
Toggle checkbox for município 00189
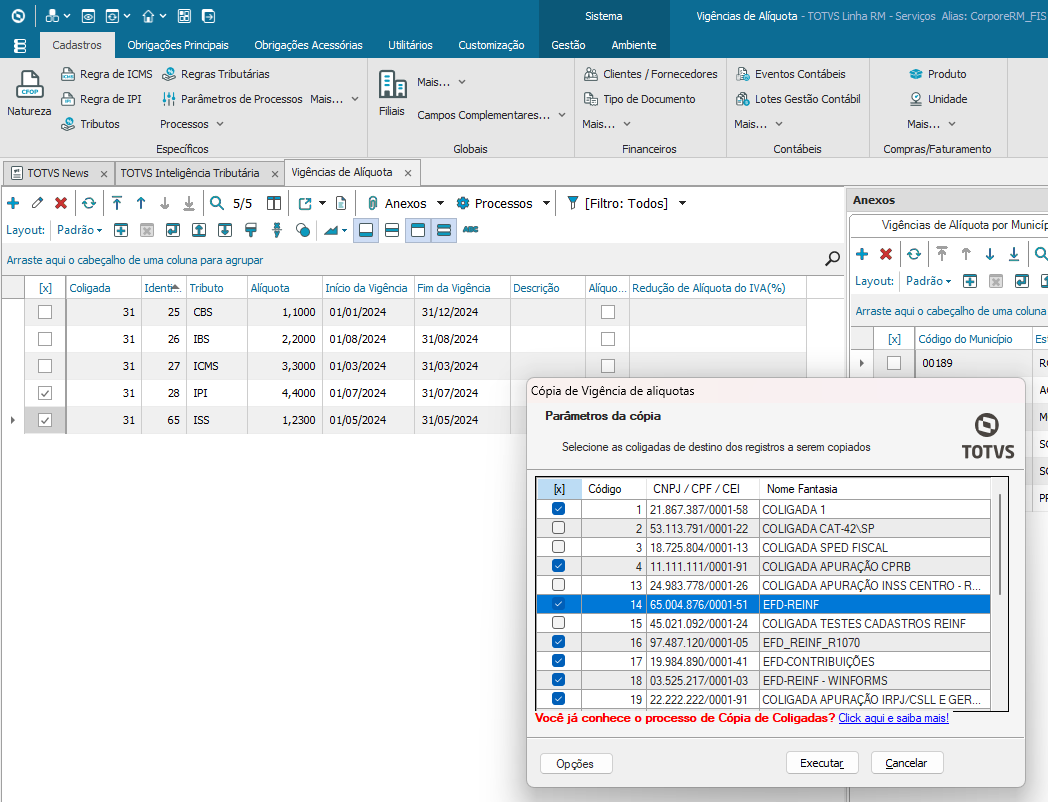pyautogui.click(x=894, y=363)
